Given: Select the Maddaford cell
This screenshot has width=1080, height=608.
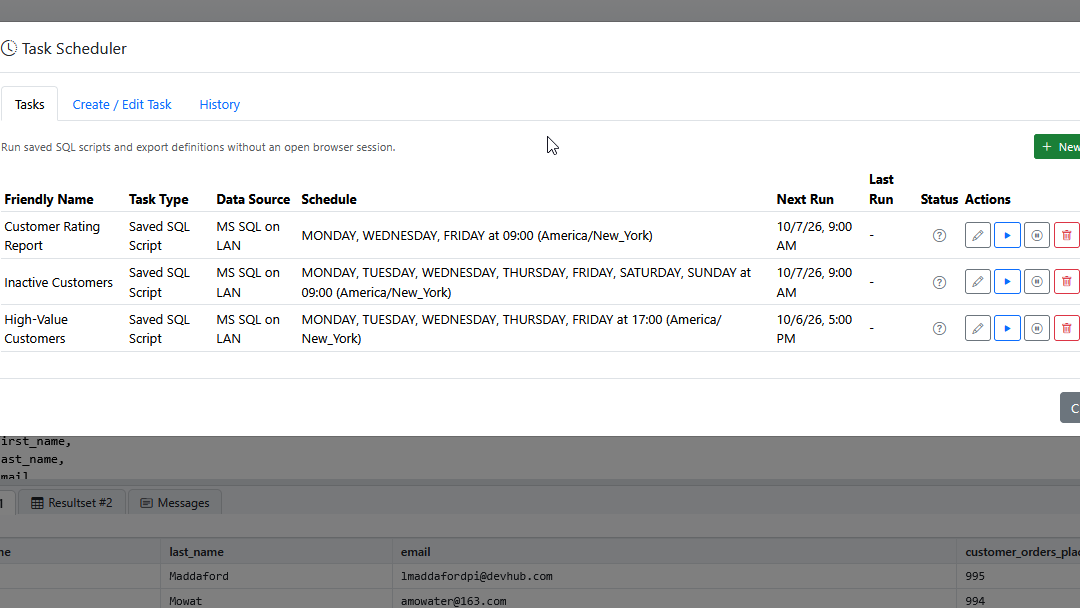Looking at the screenshot, I should [276, 576].
